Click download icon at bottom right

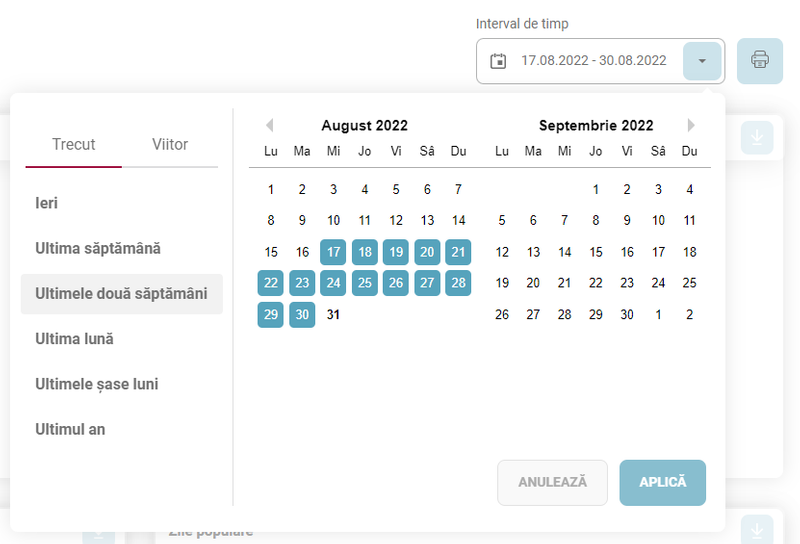(757, 530)
